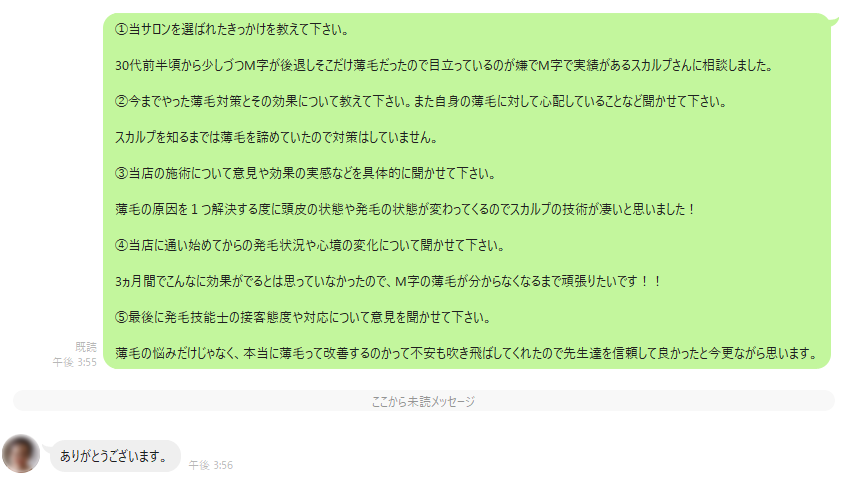Click the 既読 read indicator

point(86,347)
